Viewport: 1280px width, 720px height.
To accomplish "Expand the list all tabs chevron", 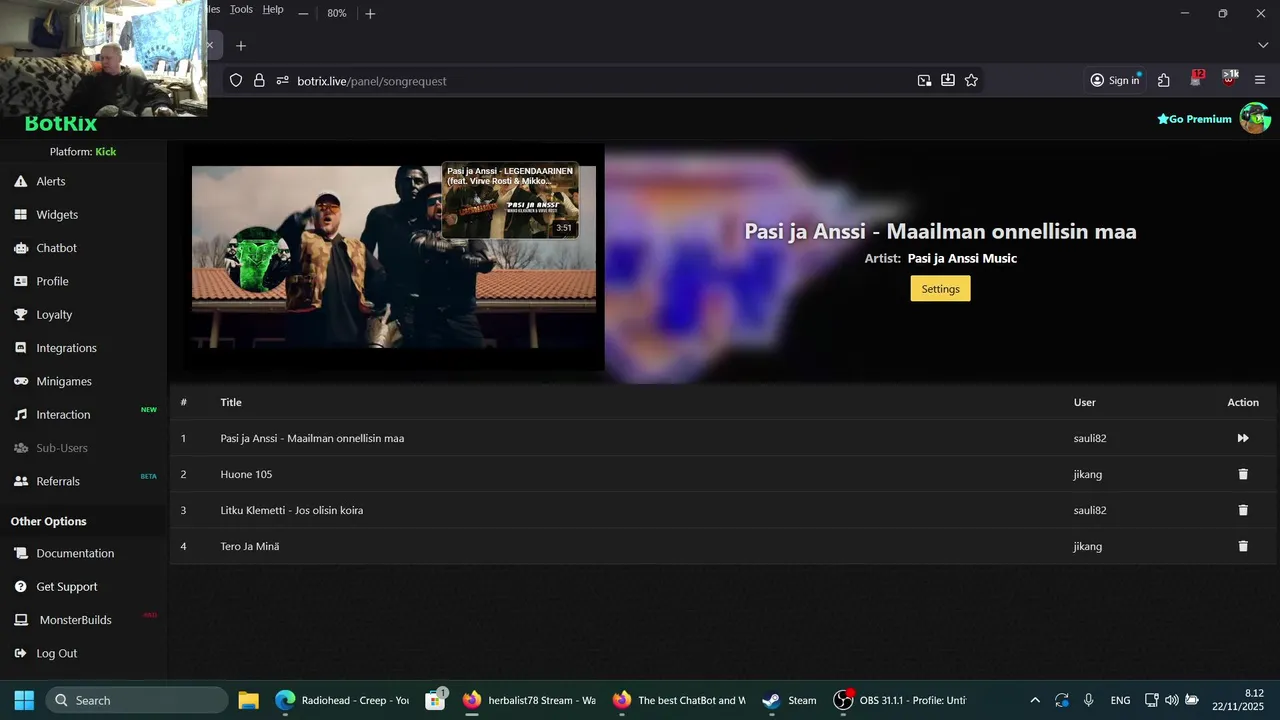I will pos(1262,46).
